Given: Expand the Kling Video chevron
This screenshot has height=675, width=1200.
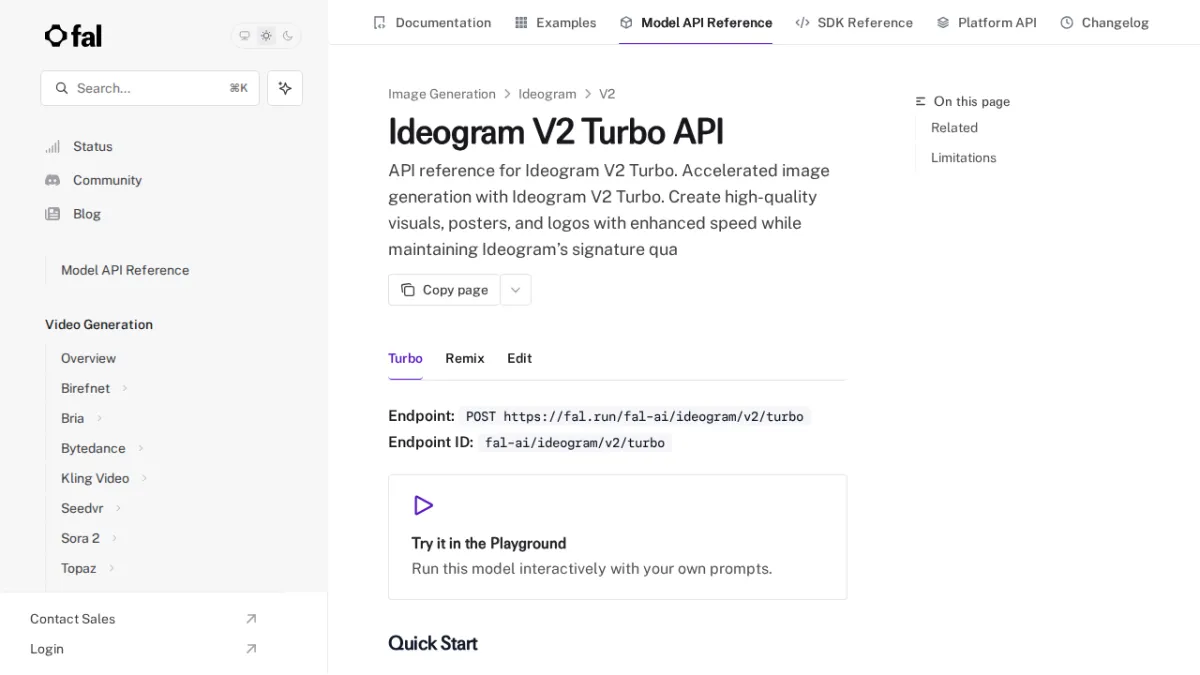Looking at the screenshot, I should coord(144,478).
